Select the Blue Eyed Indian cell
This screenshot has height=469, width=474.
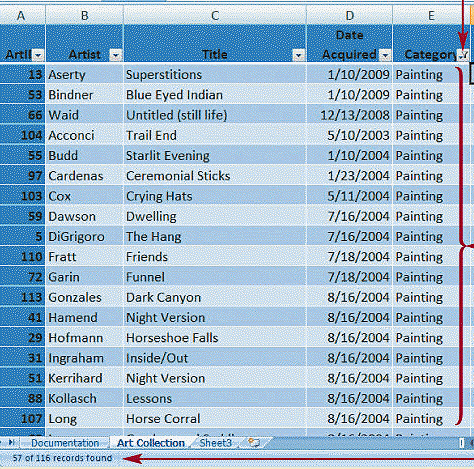click(x=215, y=95)
